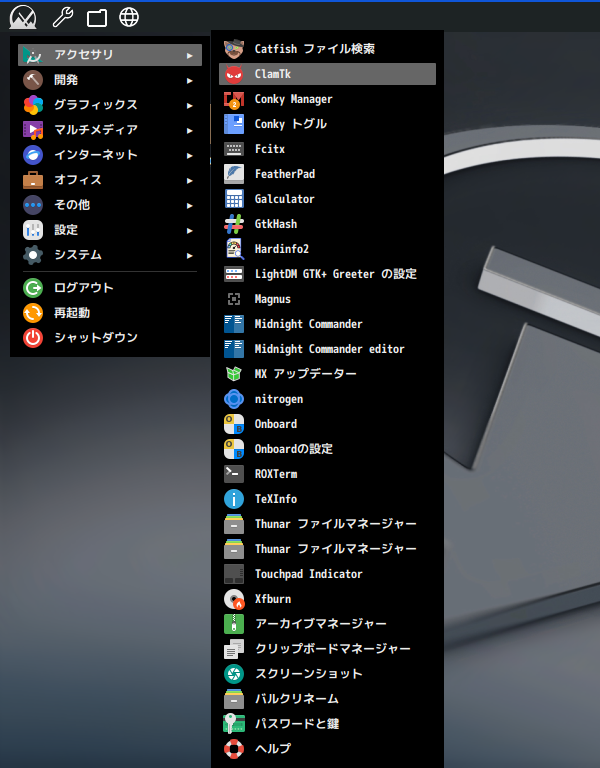Open the オフィス category label

[78, 180]
